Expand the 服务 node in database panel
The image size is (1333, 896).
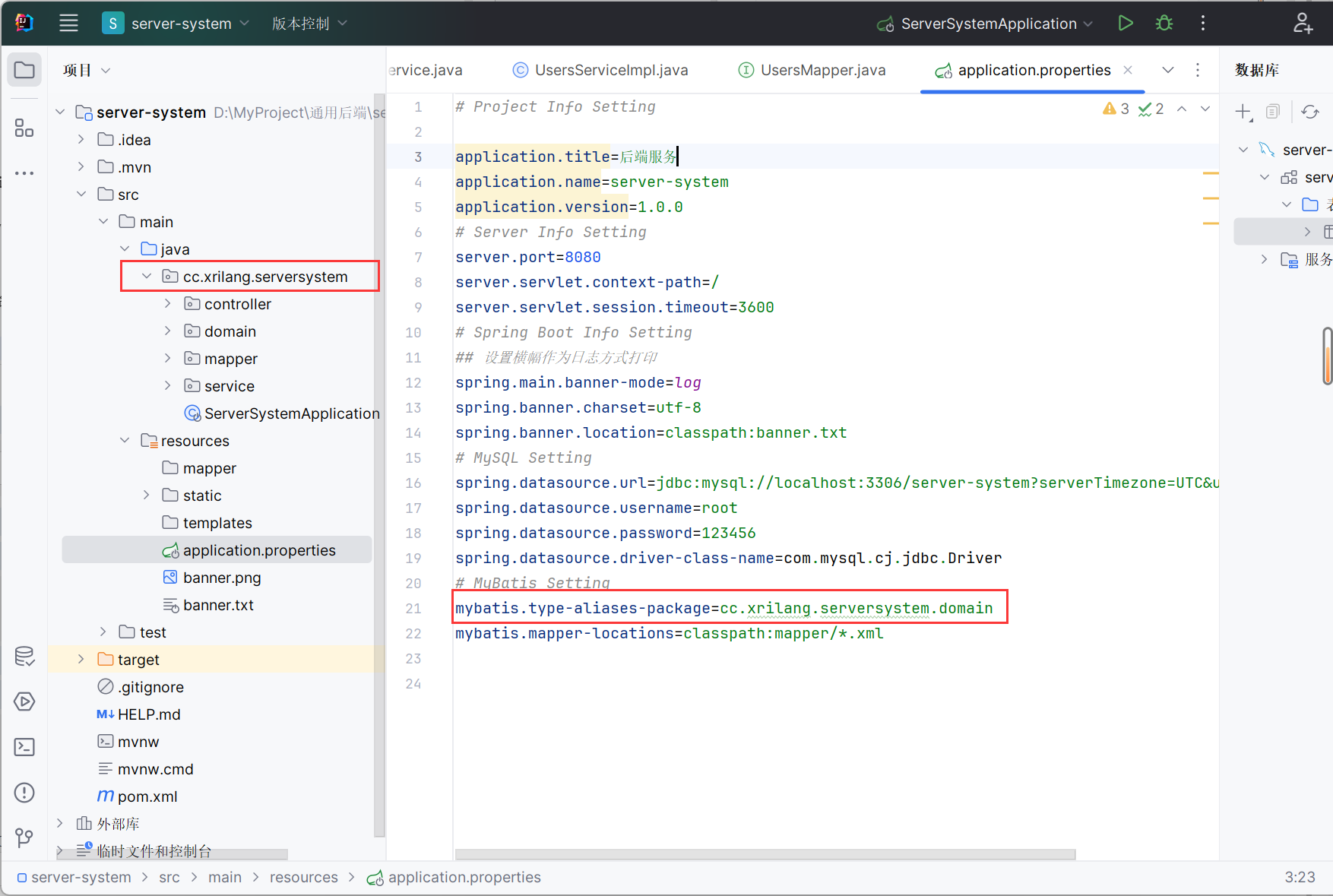click(x=1264, y=259)
